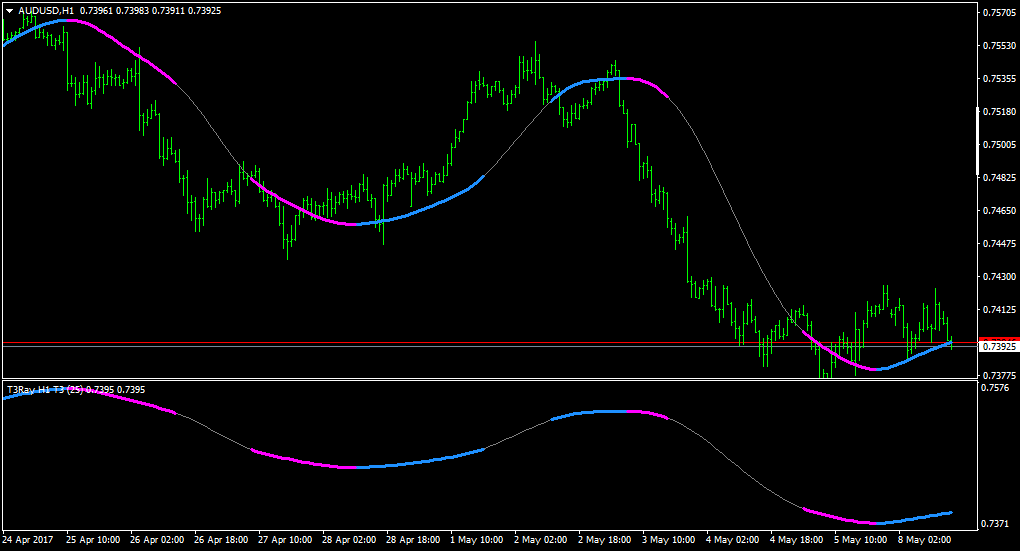1020x551 pixels.
Task: Click the 0.73925 current price tag
Action: tap(999, 347)
